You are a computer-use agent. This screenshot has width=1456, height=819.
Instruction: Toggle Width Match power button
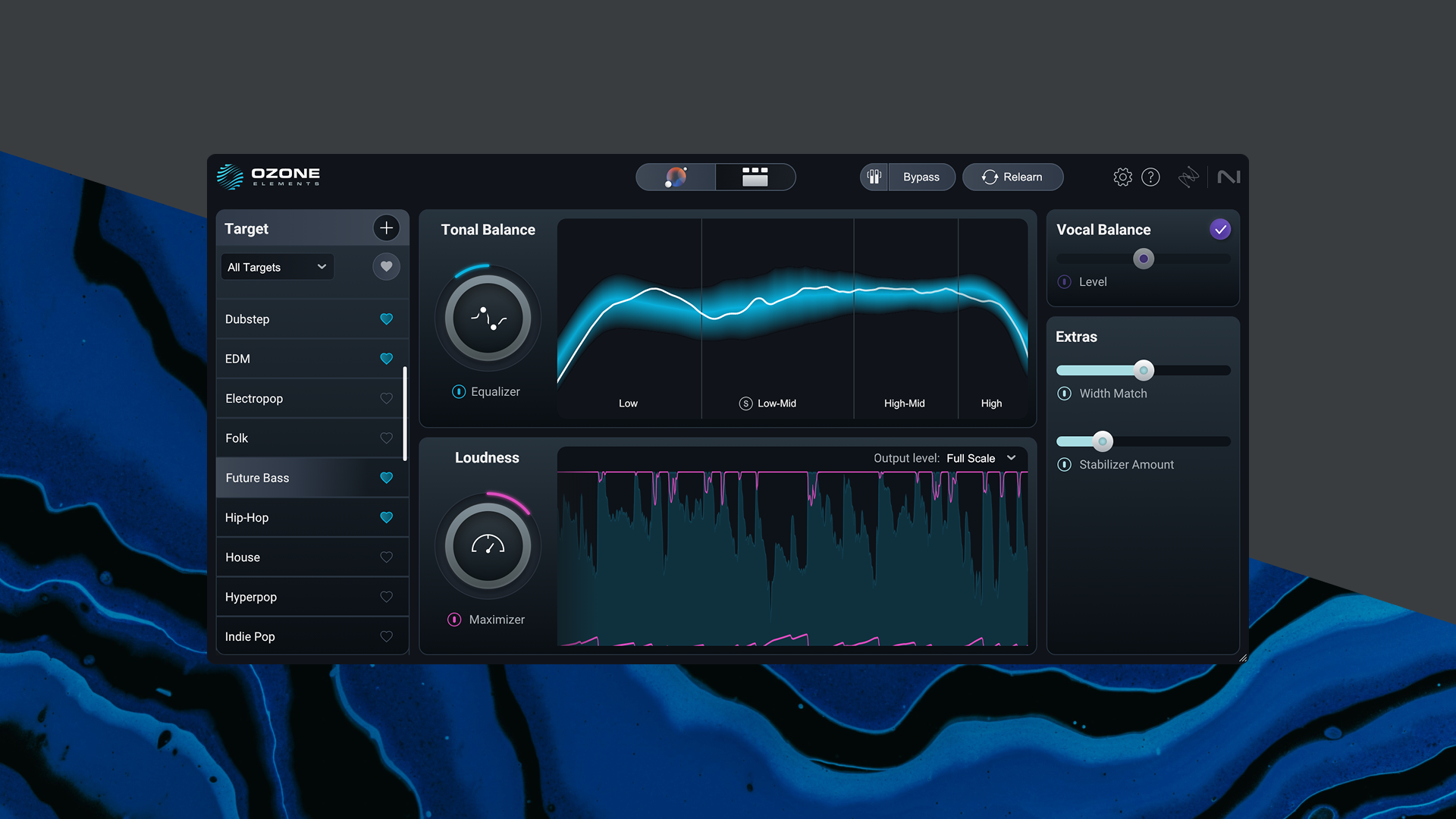[1065, 394]
